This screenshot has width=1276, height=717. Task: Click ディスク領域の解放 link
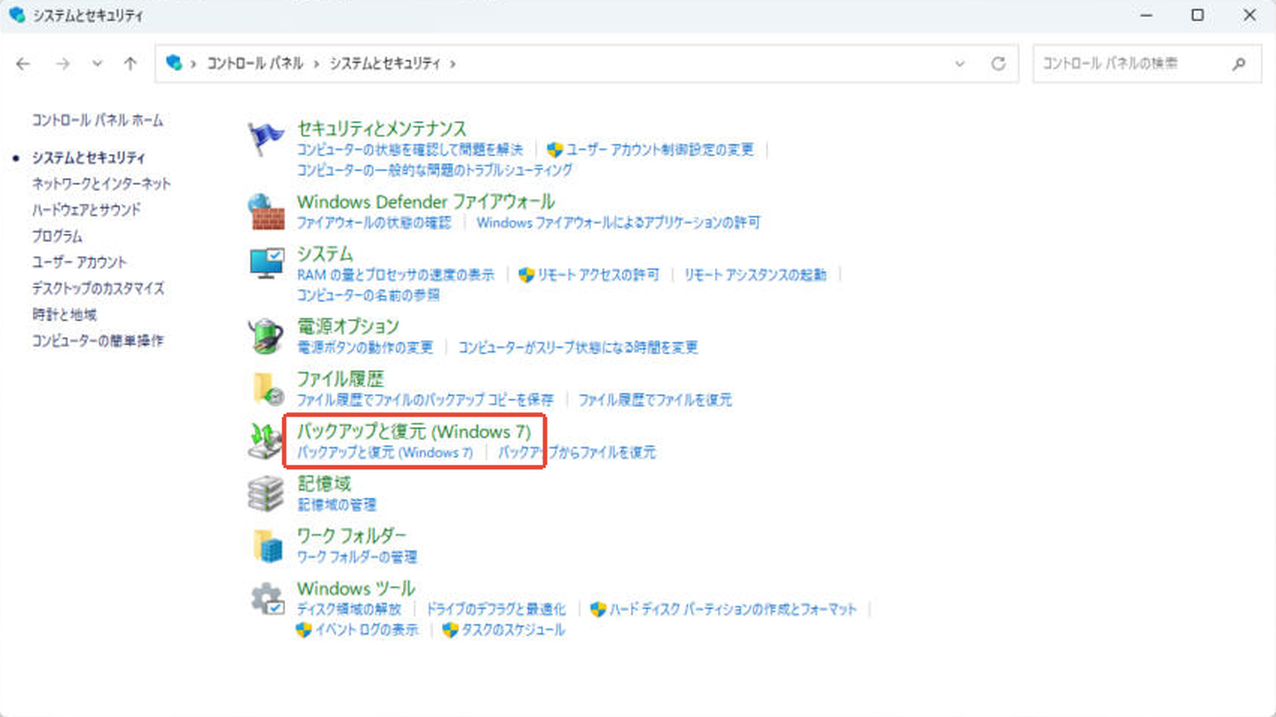349,608
